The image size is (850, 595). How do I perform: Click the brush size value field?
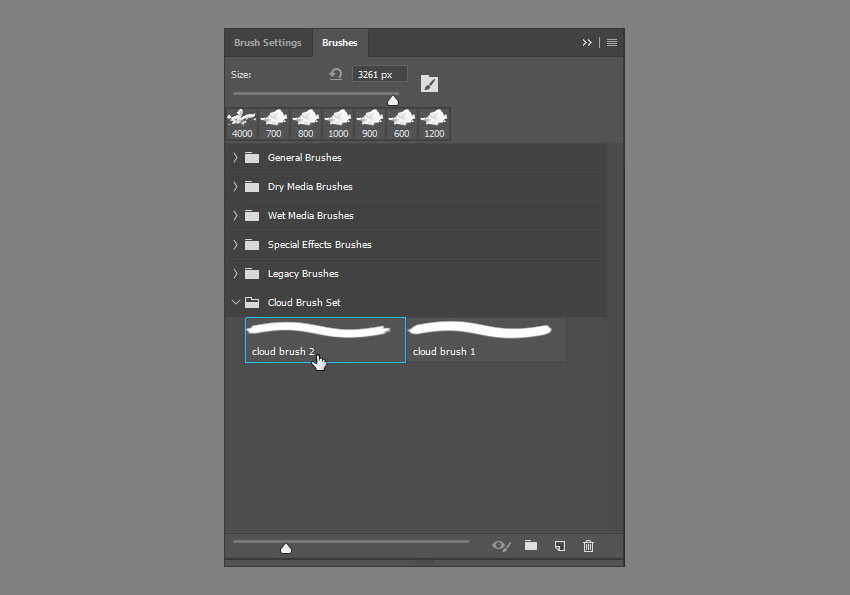pyautogui.click(x=380, y=74)
